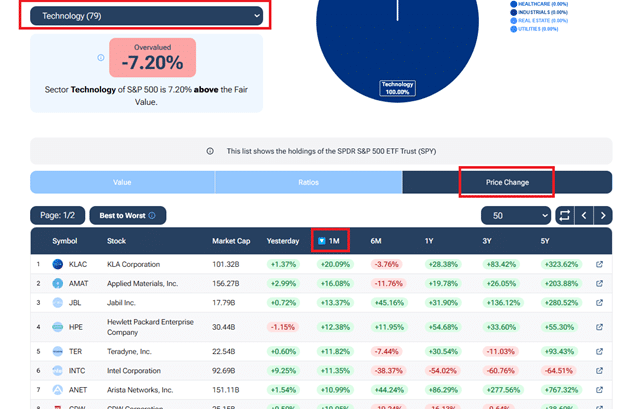Switch to the Ratios tab
The image size is (624, 409).
coord(308,182)
